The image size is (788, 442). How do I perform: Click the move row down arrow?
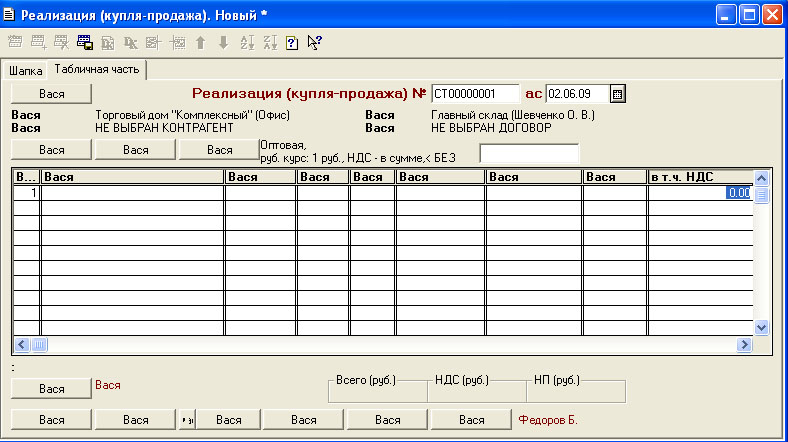pos(223,43)
